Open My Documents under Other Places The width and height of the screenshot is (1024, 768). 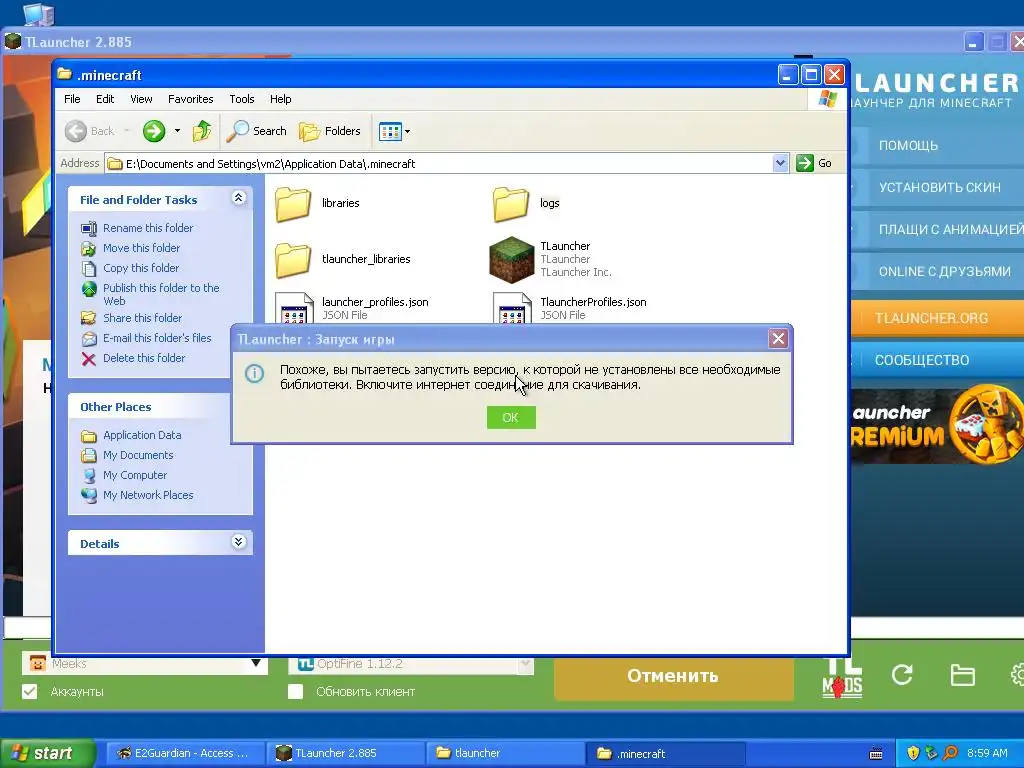click(138, 455)
